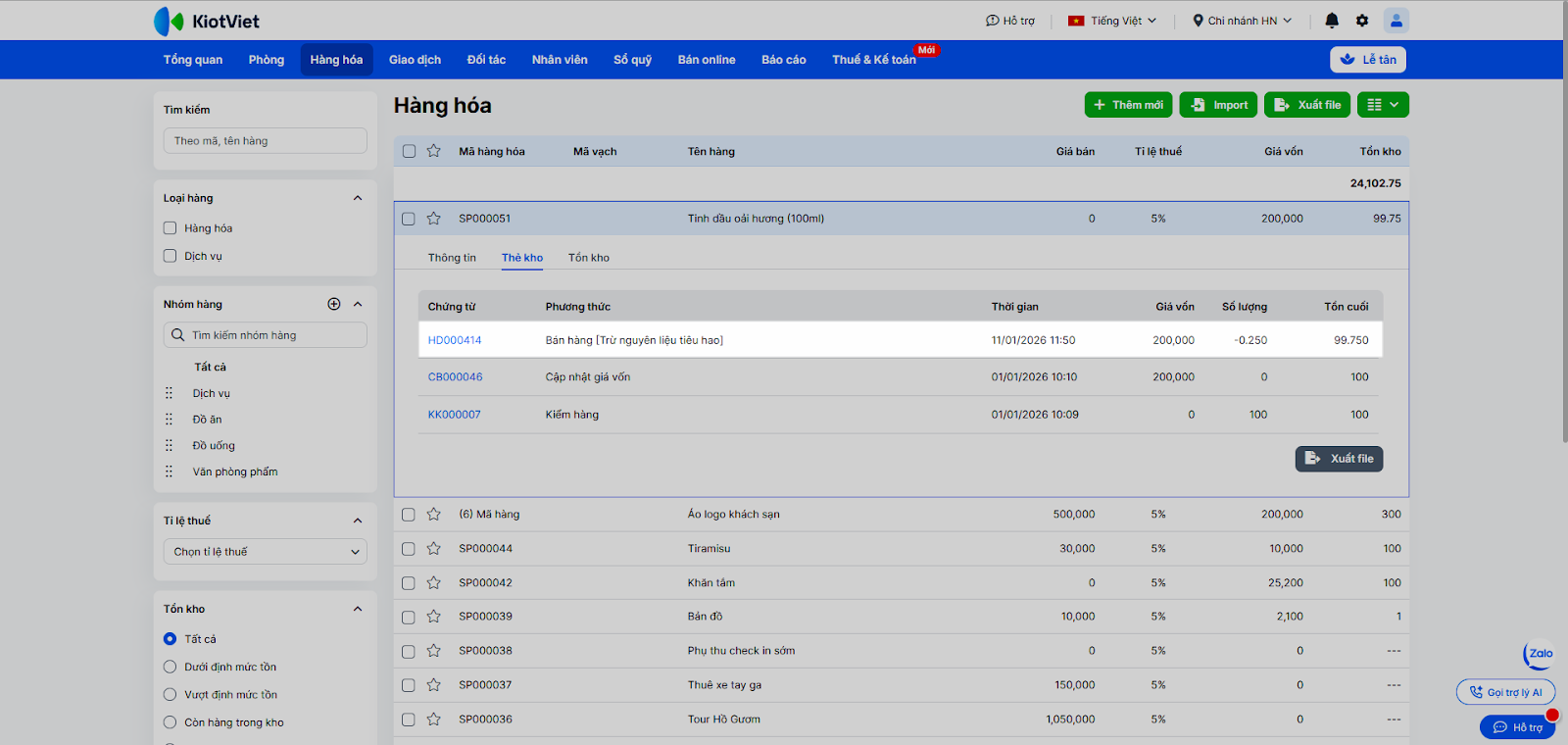Viewport: 1568px width, 745px height.
Task: Open the column display options dropdown button
Action: [1383, 105]
